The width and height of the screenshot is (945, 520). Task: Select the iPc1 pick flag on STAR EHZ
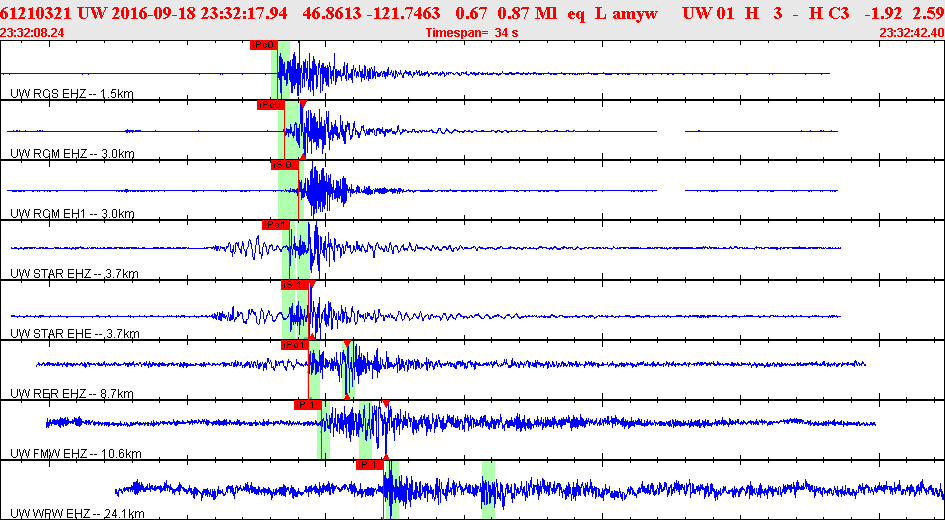click(x=275, y=225)
